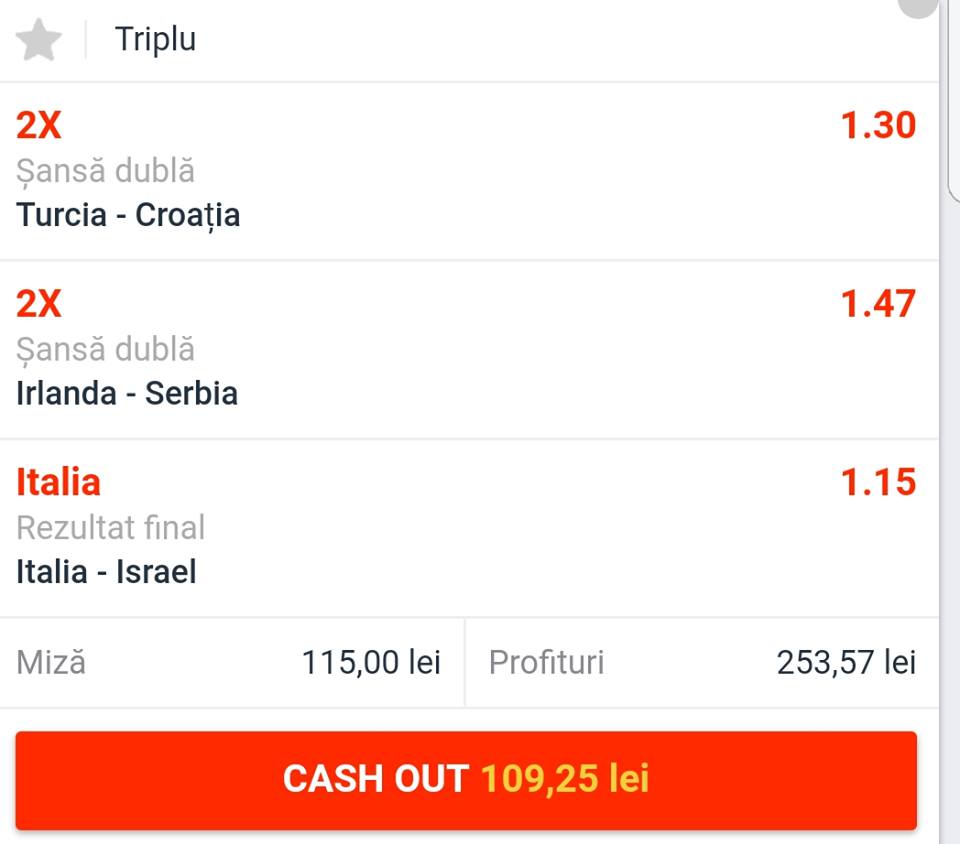Click the 2X selection for Irlanda - Serbia
The image size is (960, 844).
coord(39,304)
